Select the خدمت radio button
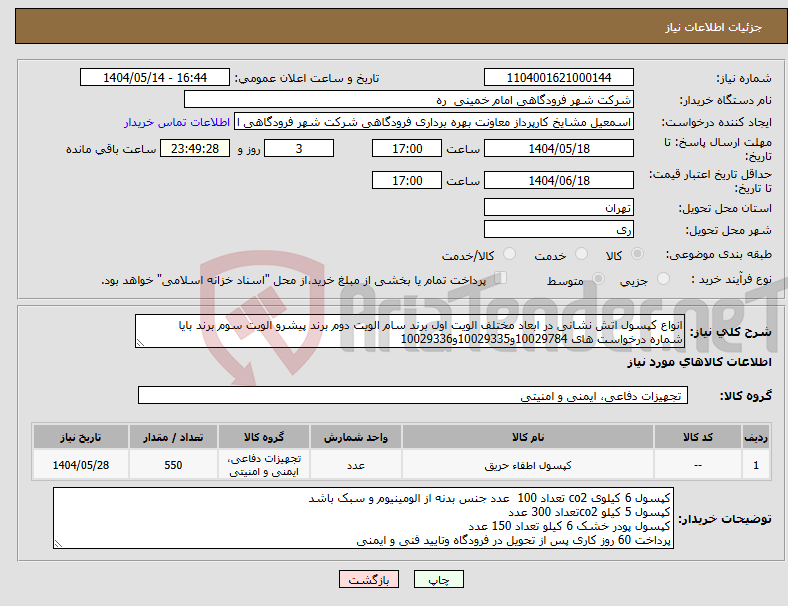The height and width of the screenshot is (606, 788). click(x=581, y=254)
